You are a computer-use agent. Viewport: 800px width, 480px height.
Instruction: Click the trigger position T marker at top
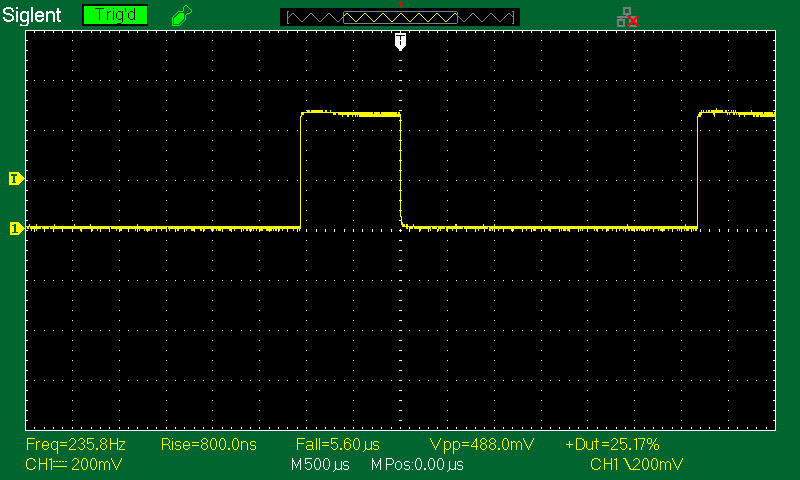(400, 40)
